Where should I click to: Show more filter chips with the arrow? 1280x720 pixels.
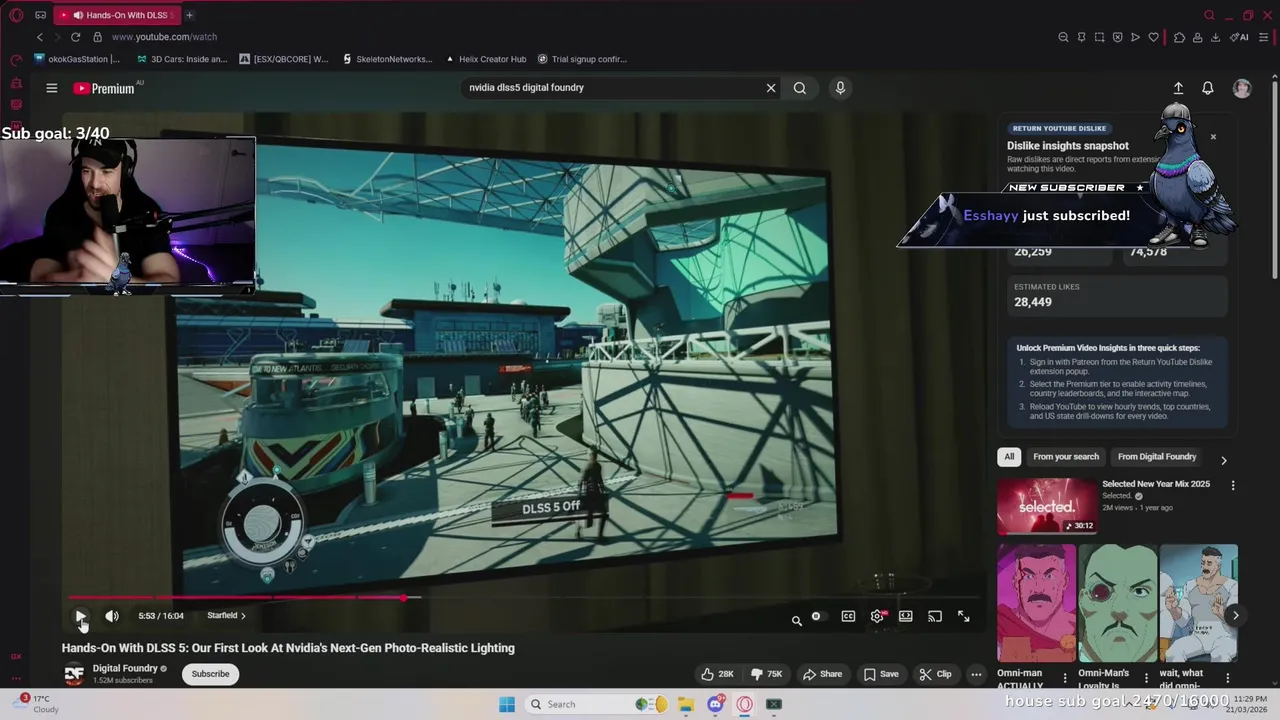[1223, 460]
